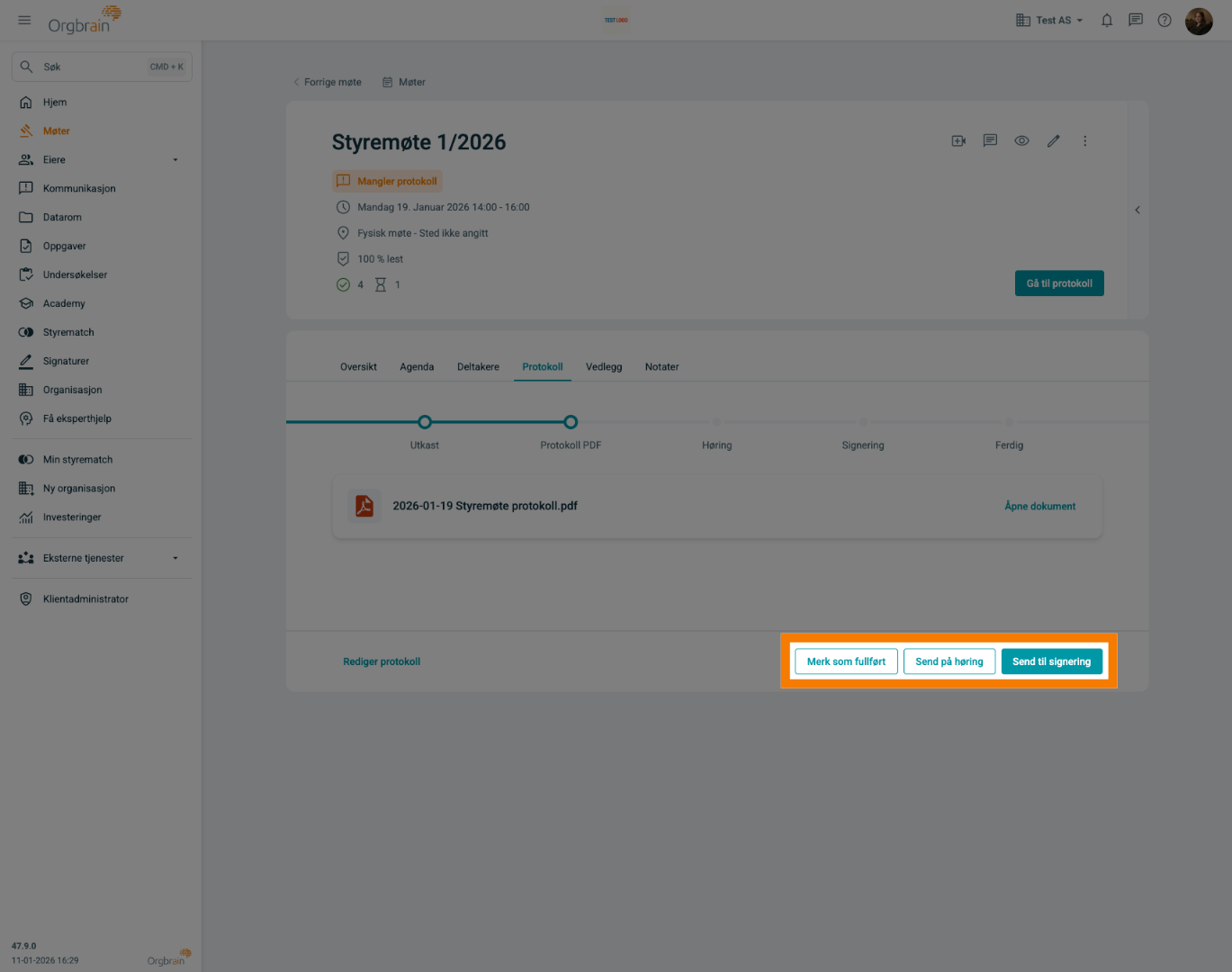Screen dimensions: 1232x972
Task: Open the three-dot more options menu
Action: pyautogui.click(x=1084, y=141)
